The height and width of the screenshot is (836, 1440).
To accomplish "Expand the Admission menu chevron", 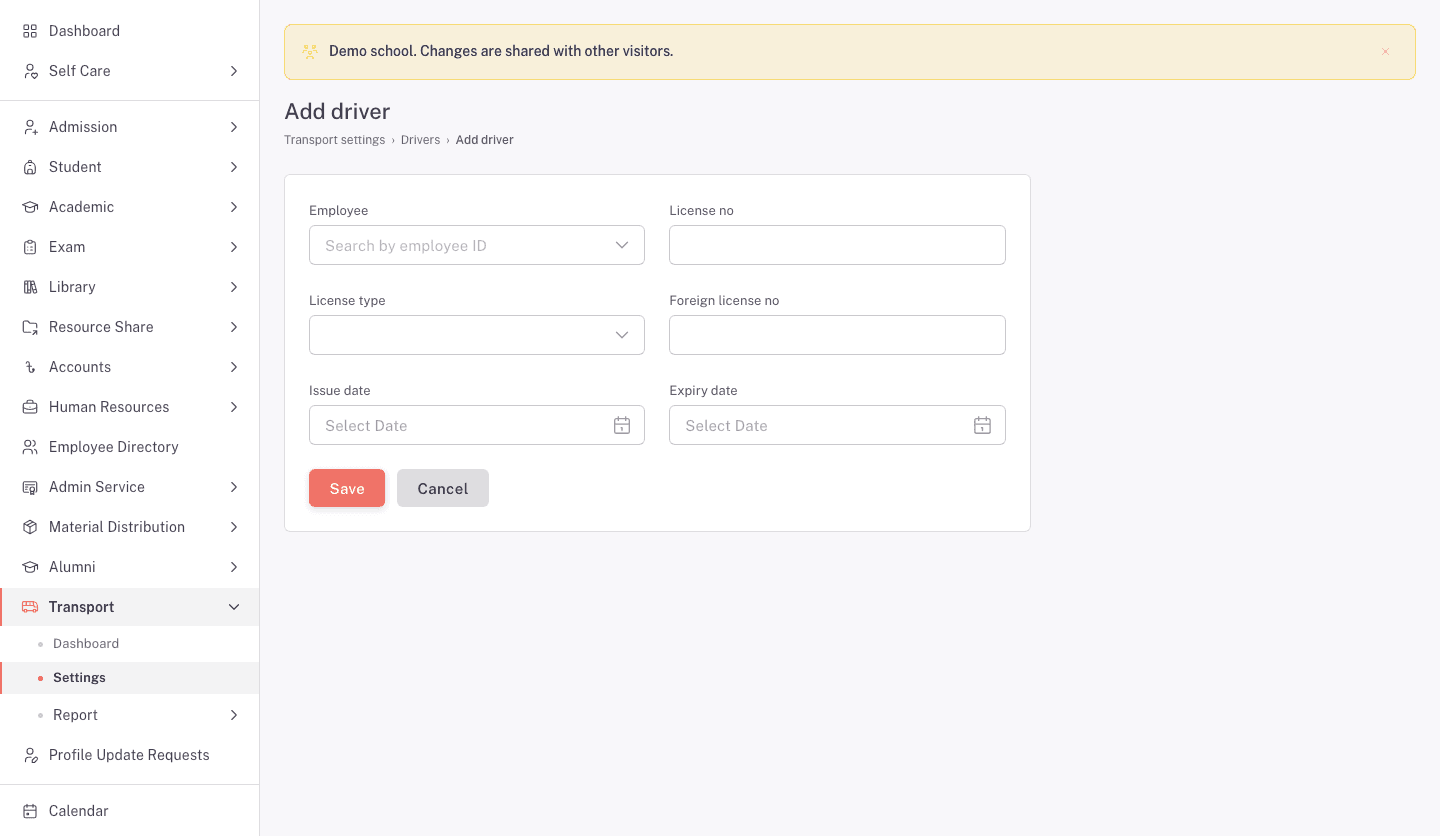I will click(234, 127).
